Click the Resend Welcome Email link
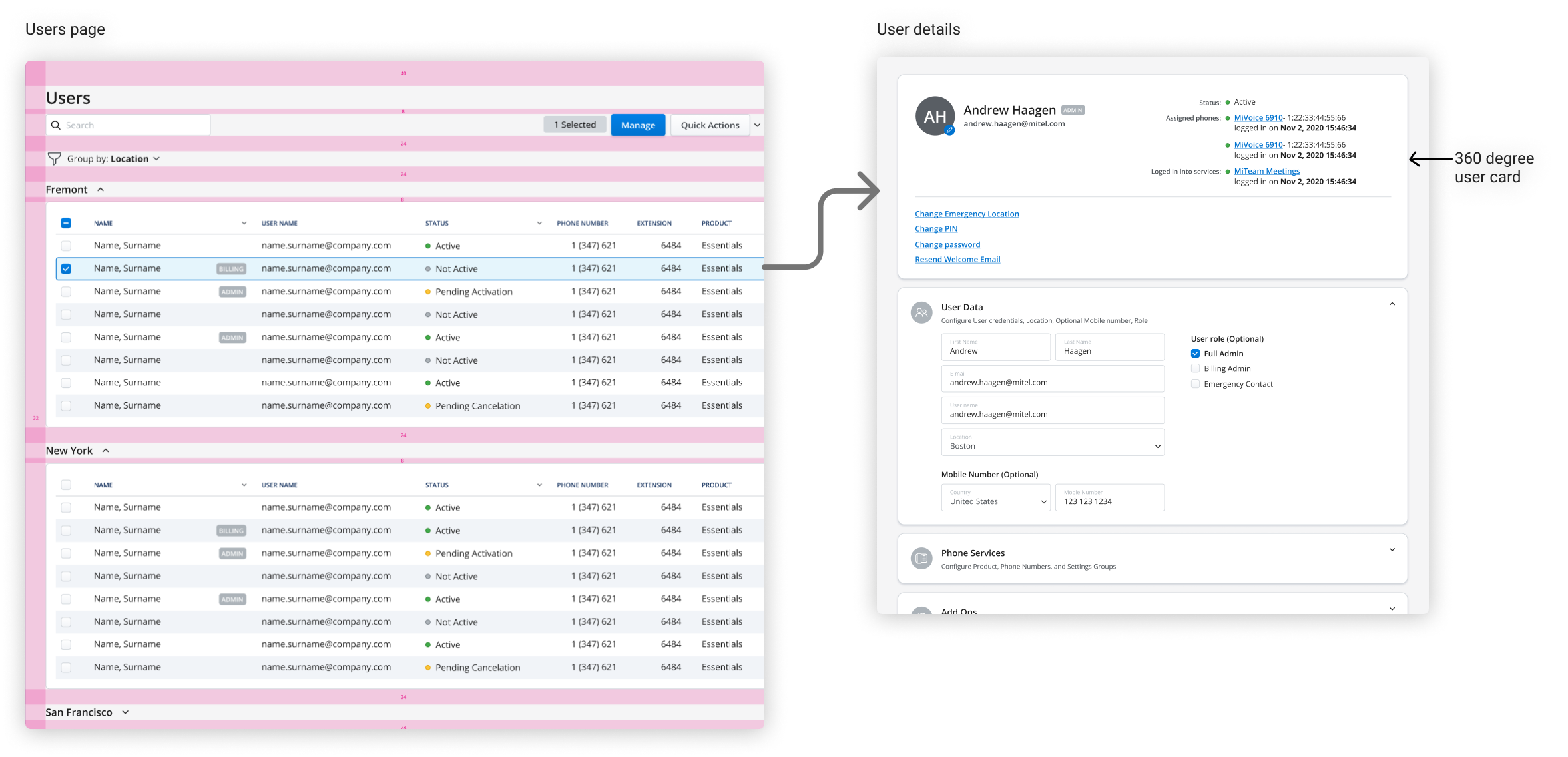Image resolution: width=1568 pixels, height=757 pixels. (x=957, y=260)
